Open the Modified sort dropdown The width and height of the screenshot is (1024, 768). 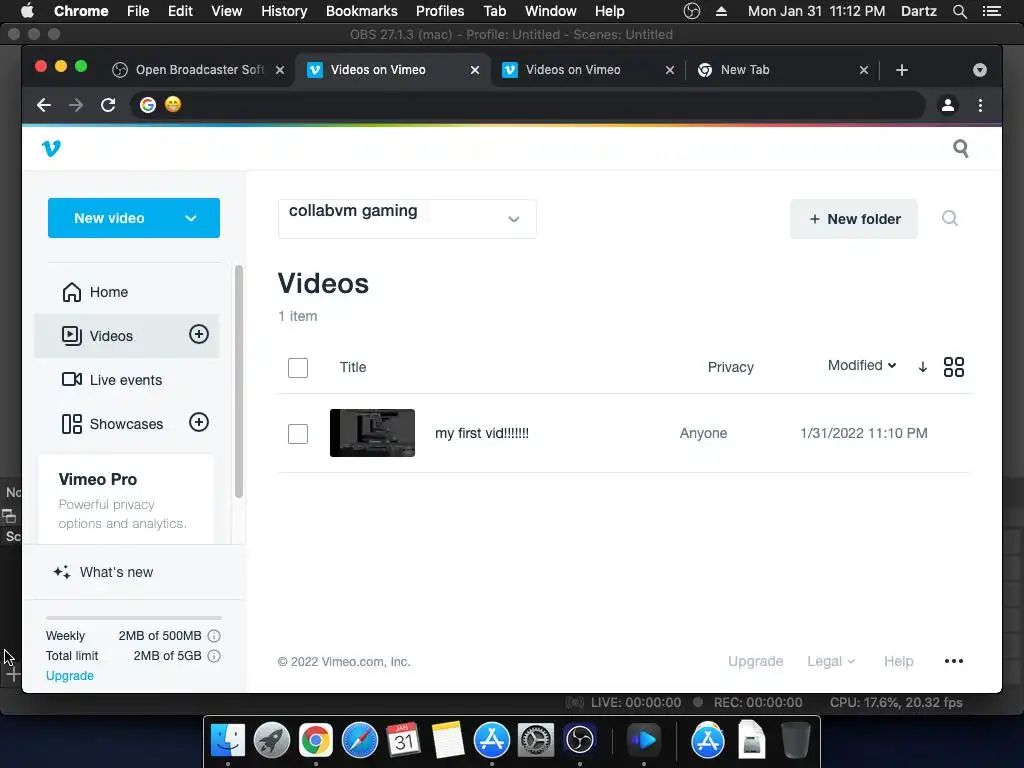pyautogui.click(x=862, y=366)
